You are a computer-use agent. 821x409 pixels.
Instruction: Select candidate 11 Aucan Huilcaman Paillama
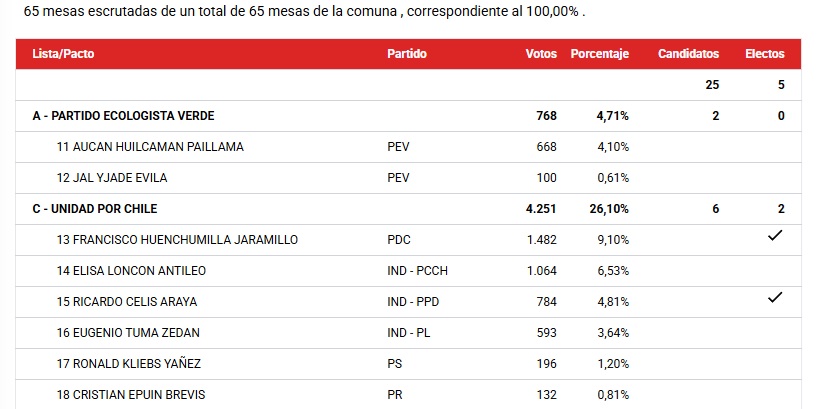click(150, 147)
